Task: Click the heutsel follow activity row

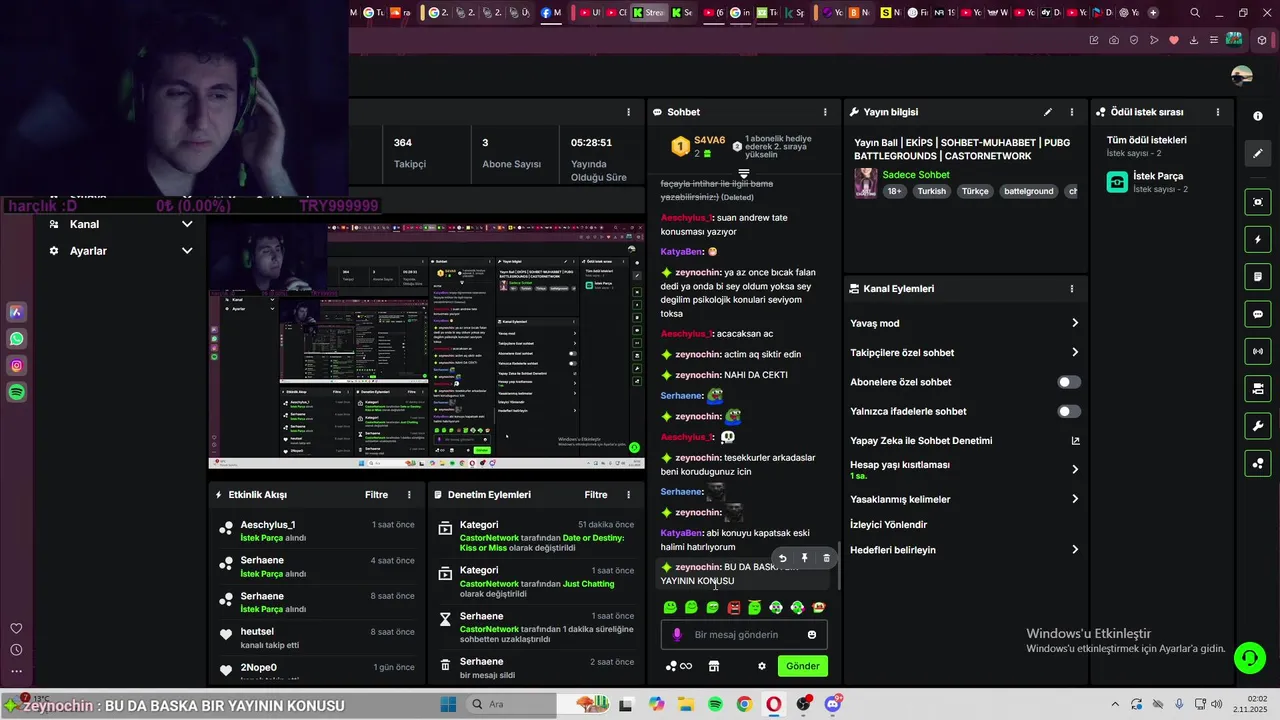Action: tap(316, 638)
